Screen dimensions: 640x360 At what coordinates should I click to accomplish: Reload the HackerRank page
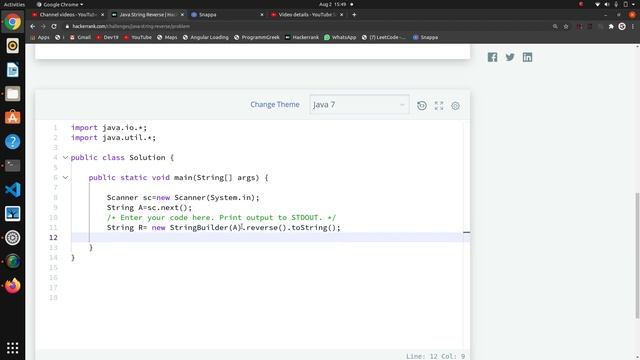[x=54, y=26]
